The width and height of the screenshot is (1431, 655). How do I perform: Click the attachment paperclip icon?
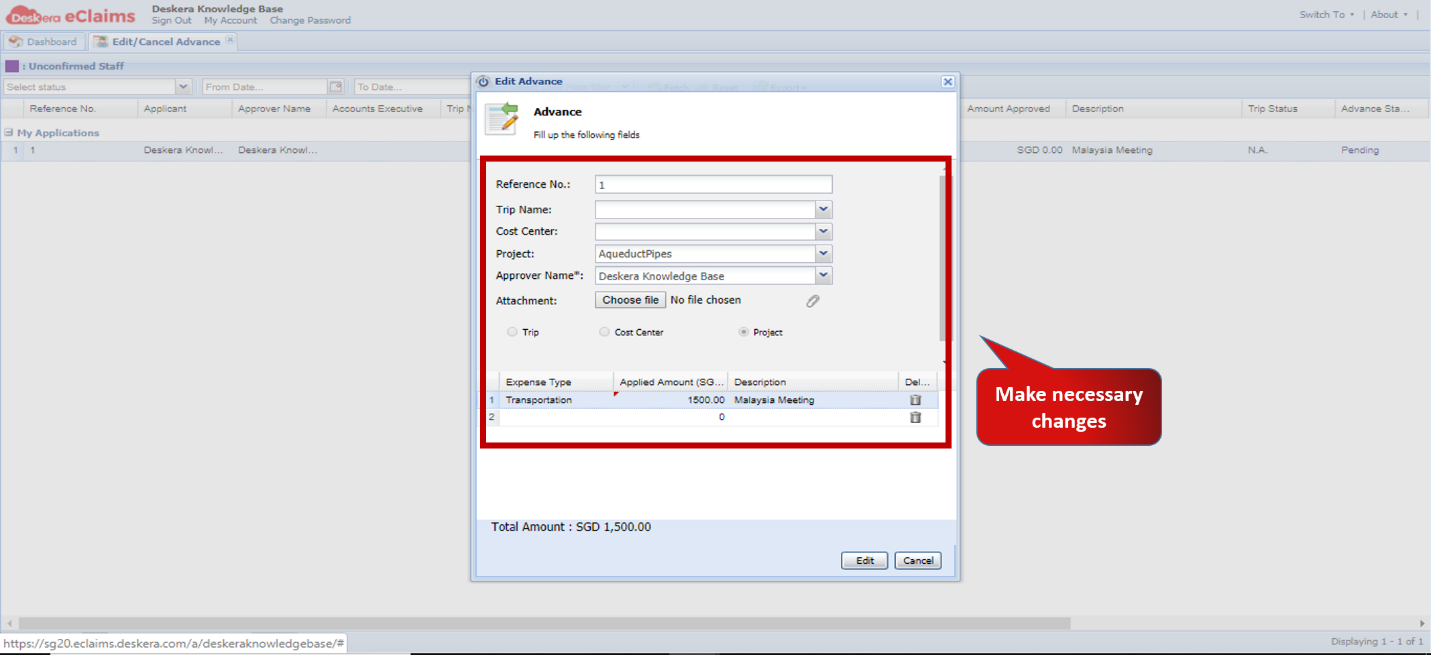point(813,300)
